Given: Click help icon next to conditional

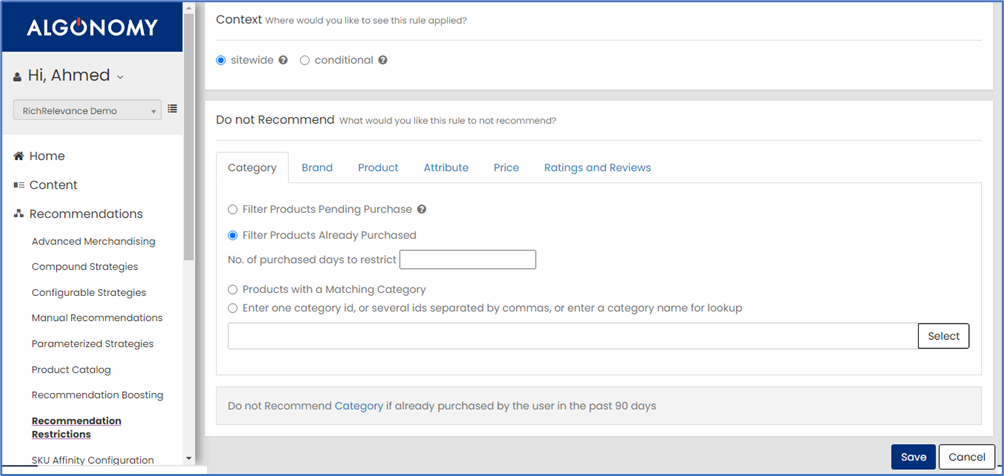Looking at the screenshot, I should (383, 60).
